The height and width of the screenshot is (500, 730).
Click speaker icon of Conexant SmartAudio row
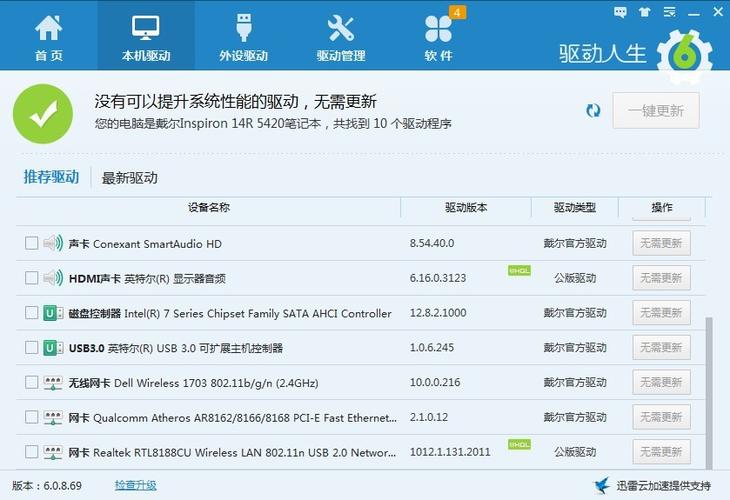(53, 243)
